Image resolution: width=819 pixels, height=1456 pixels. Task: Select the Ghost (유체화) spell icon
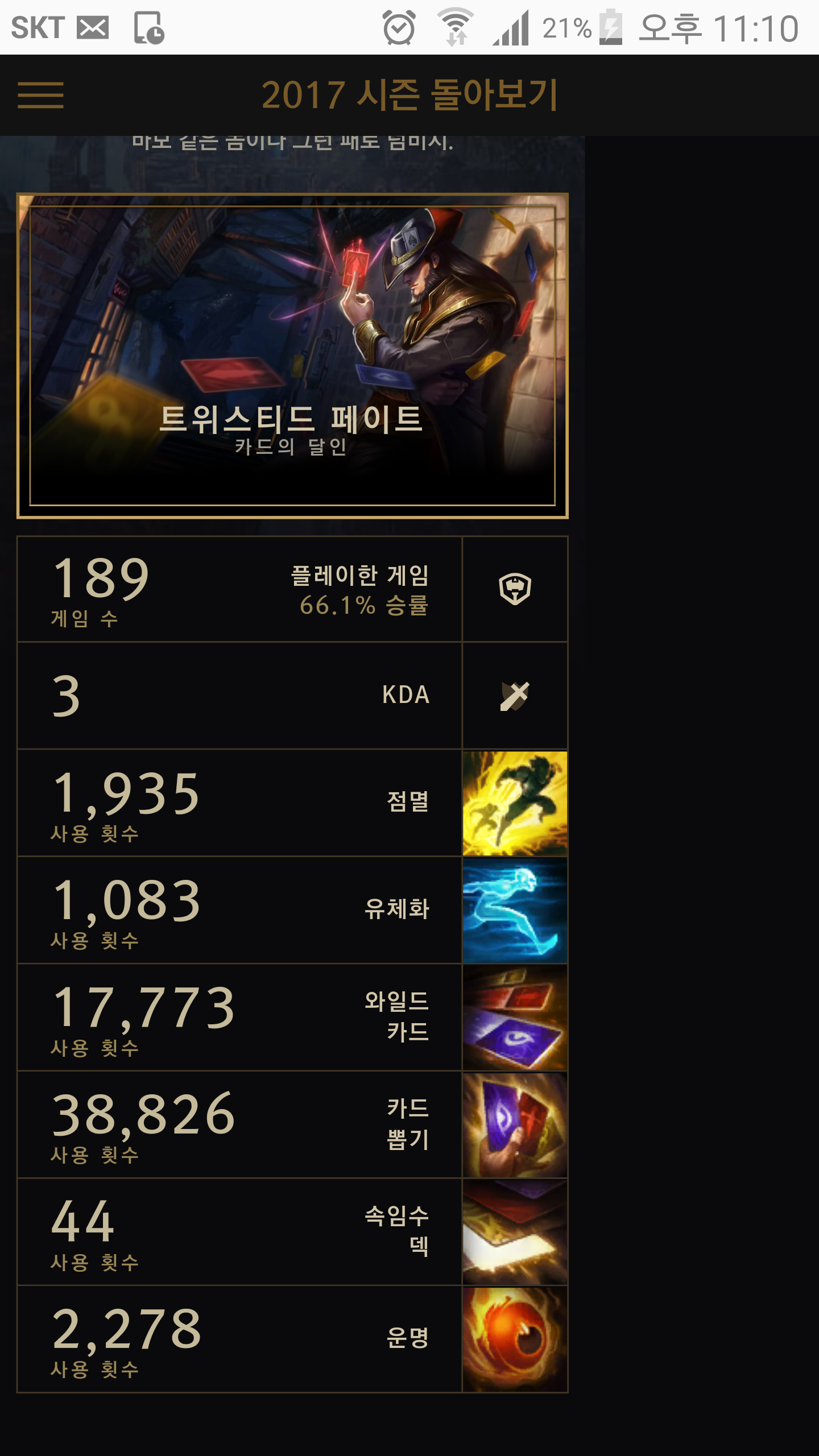click(x=515, y=910)
